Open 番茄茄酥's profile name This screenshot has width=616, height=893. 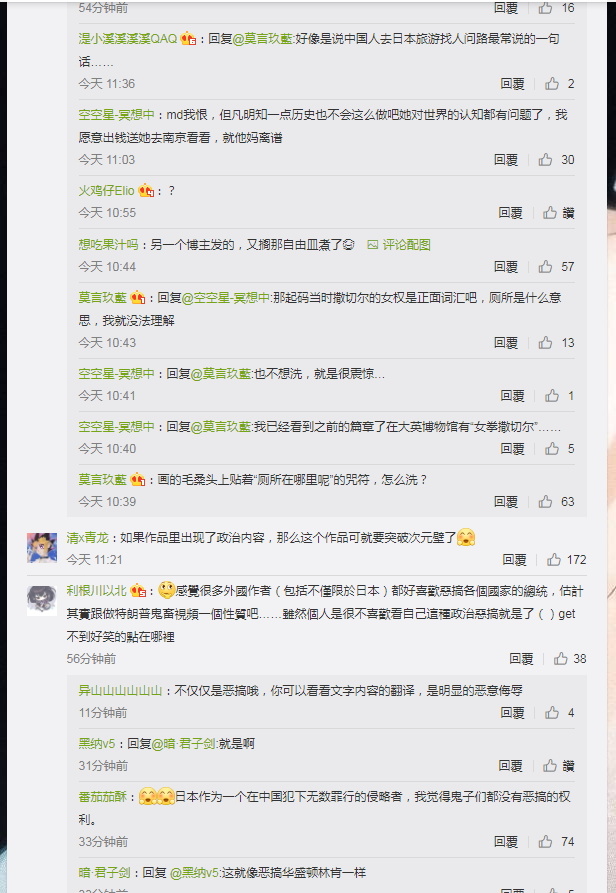(x=102, y=797)
